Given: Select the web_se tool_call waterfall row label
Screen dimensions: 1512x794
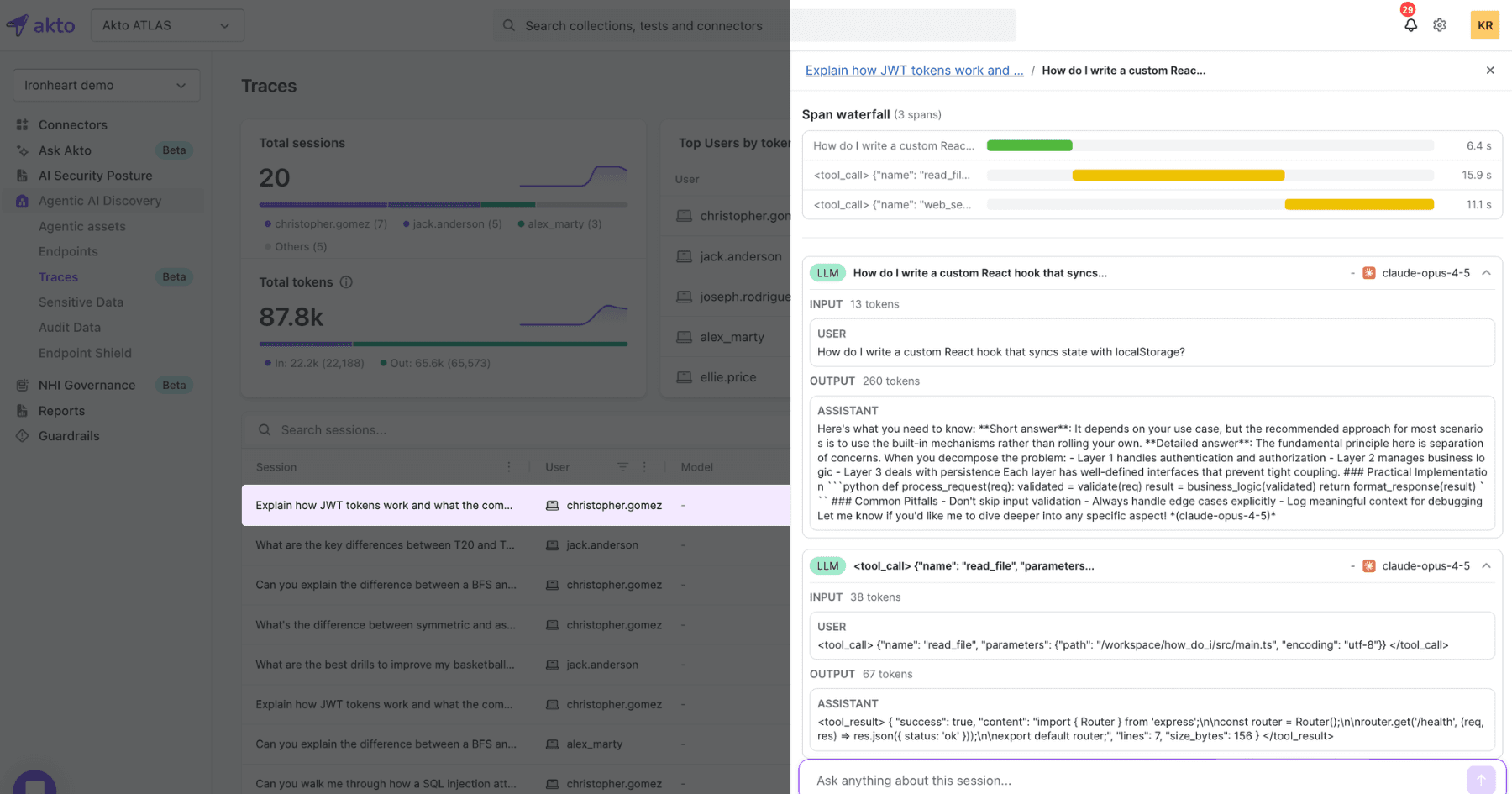Looking at the screenshot, I should (892, 204).
